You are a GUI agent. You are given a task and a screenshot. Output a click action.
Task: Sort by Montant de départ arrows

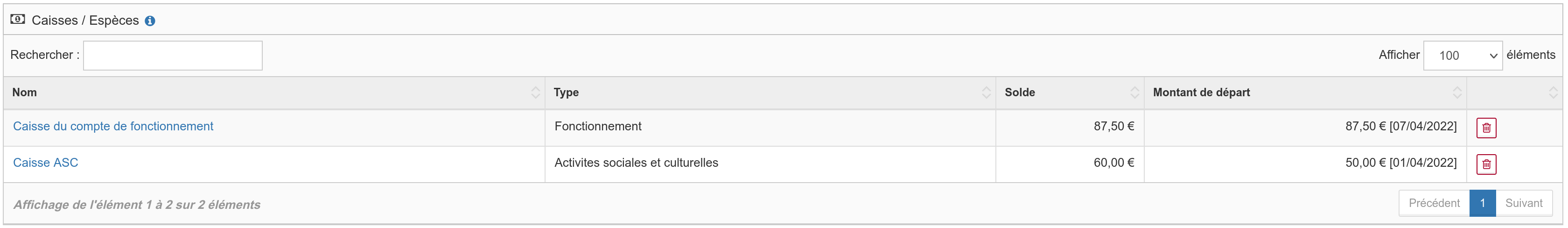(x=1457, y=93)
